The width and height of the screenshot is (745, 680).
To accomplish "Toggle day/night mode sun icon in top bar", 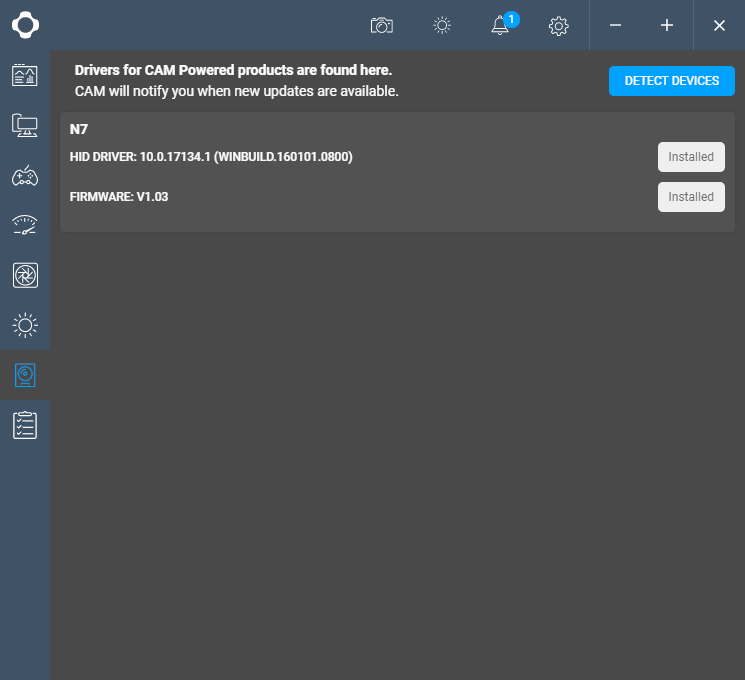I will tap(442, 25).
